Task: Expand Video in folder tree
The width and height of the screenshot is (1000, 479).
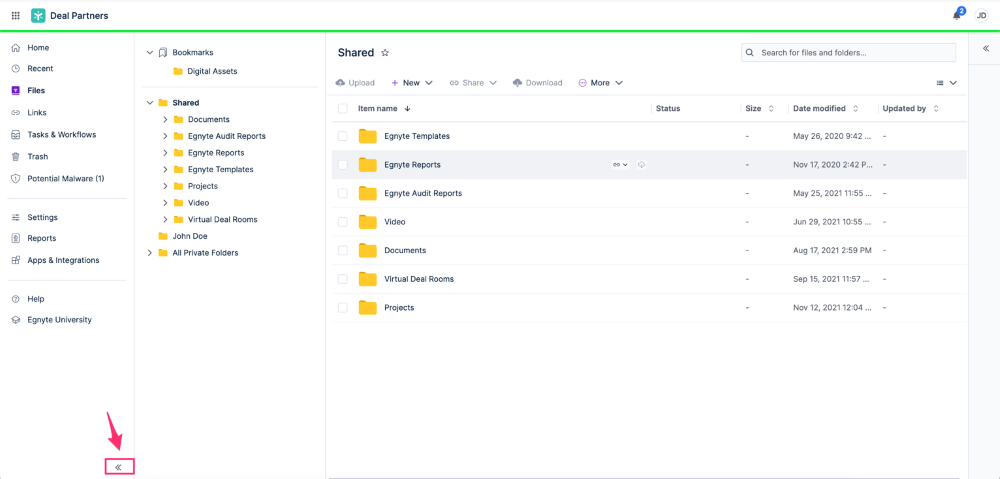Action: tap(165, 203)
